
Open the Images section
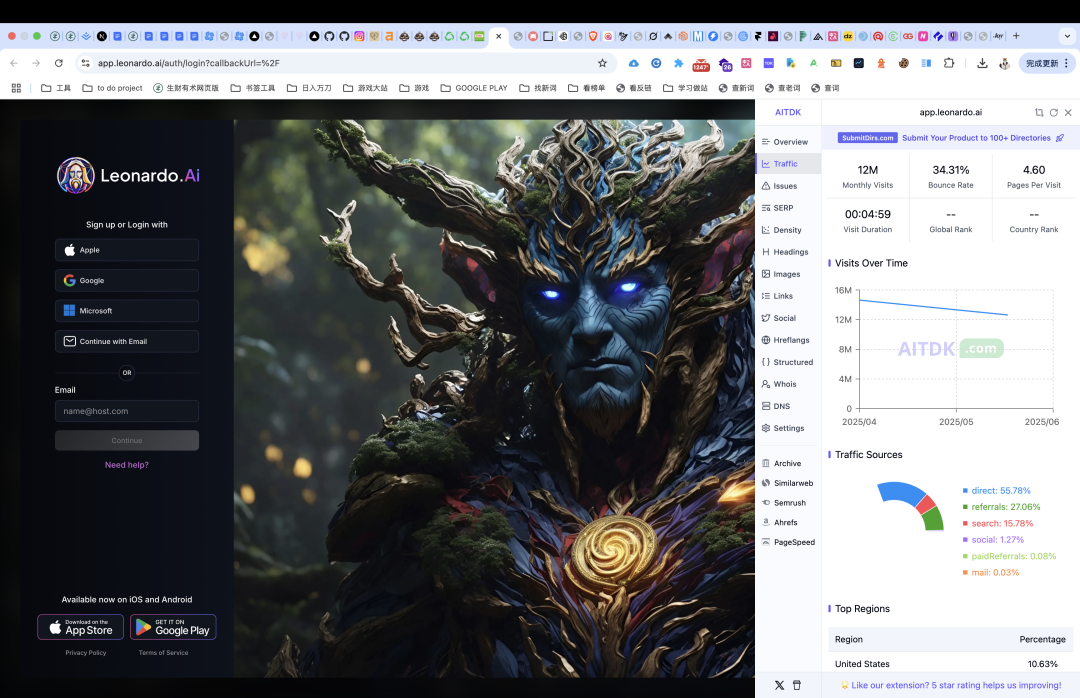pyautogui.click(x=789, y=274)
